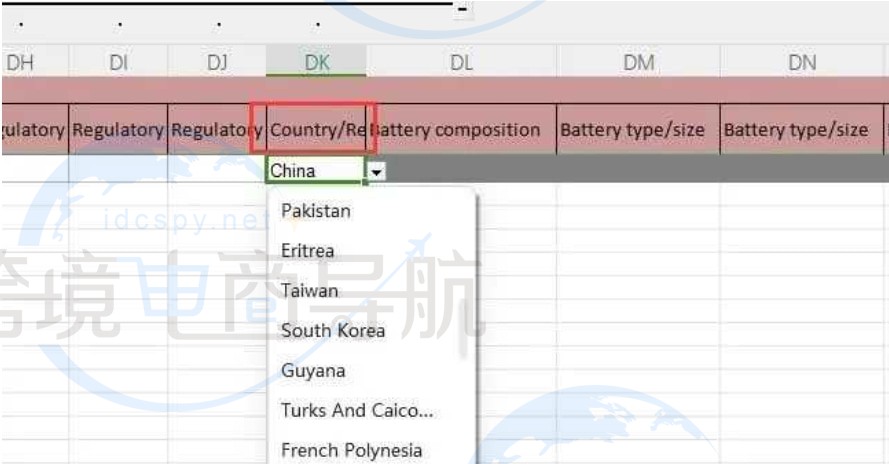Pick French Polynesia from the list
The image size is (889, 464).
351,450
